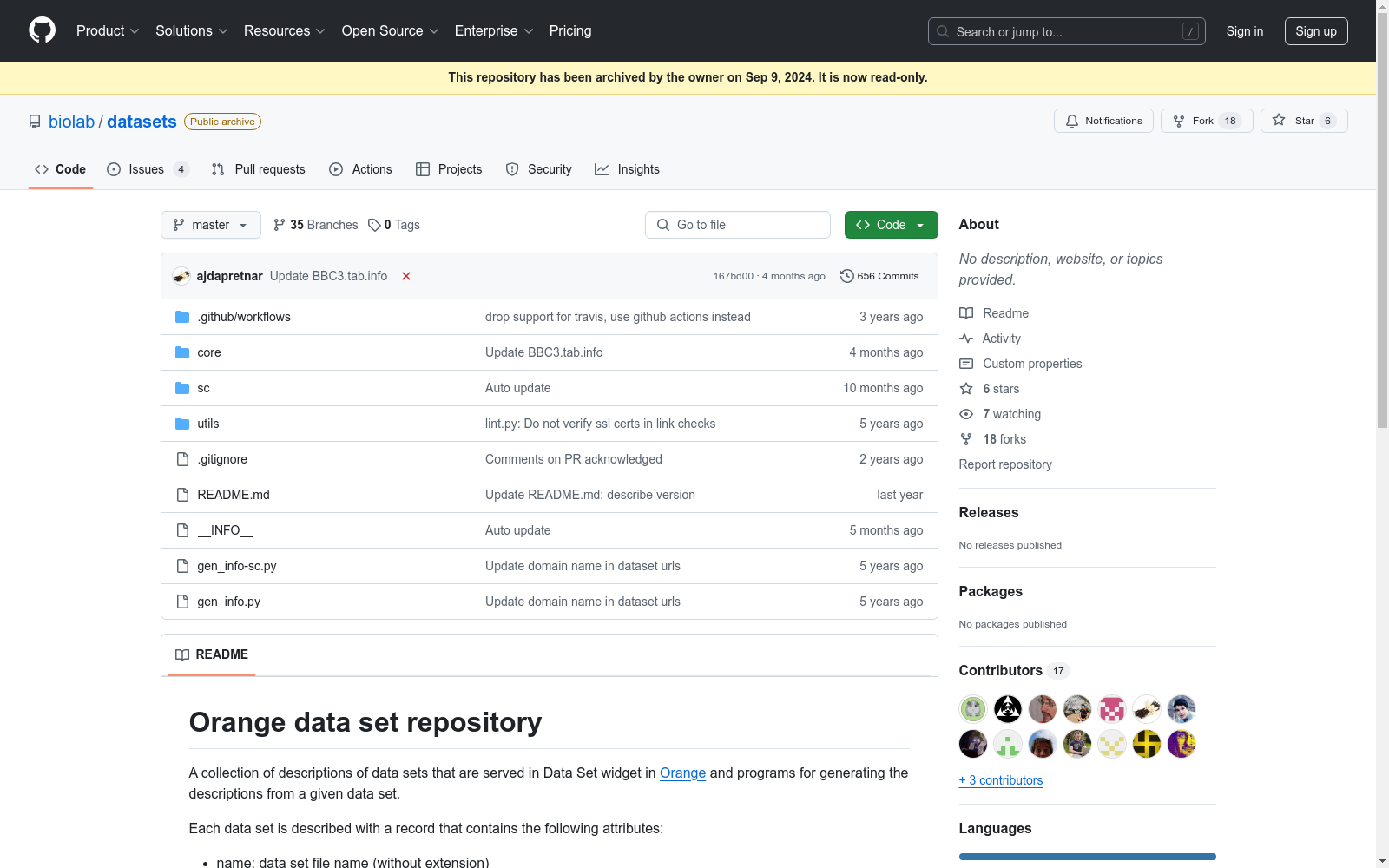
Task: Open the first contributor avatar
Action: coord(973,709)
